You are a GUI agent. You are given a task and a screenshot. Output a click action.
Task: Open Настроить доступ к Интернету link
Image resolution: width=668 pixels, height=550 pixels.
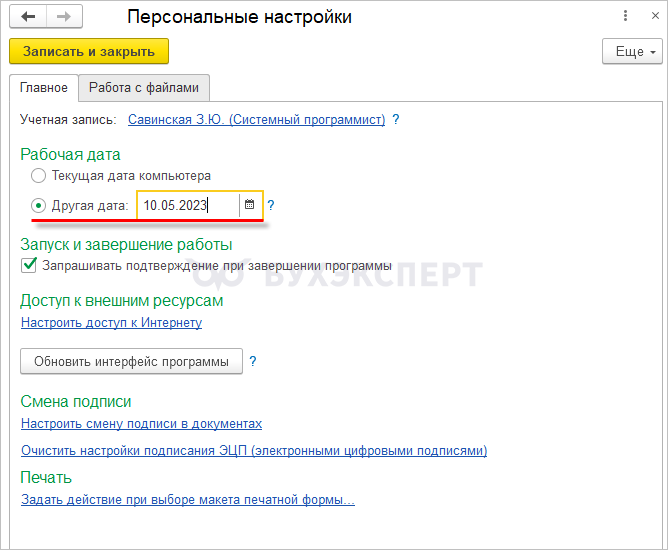(x=112, y=323)
